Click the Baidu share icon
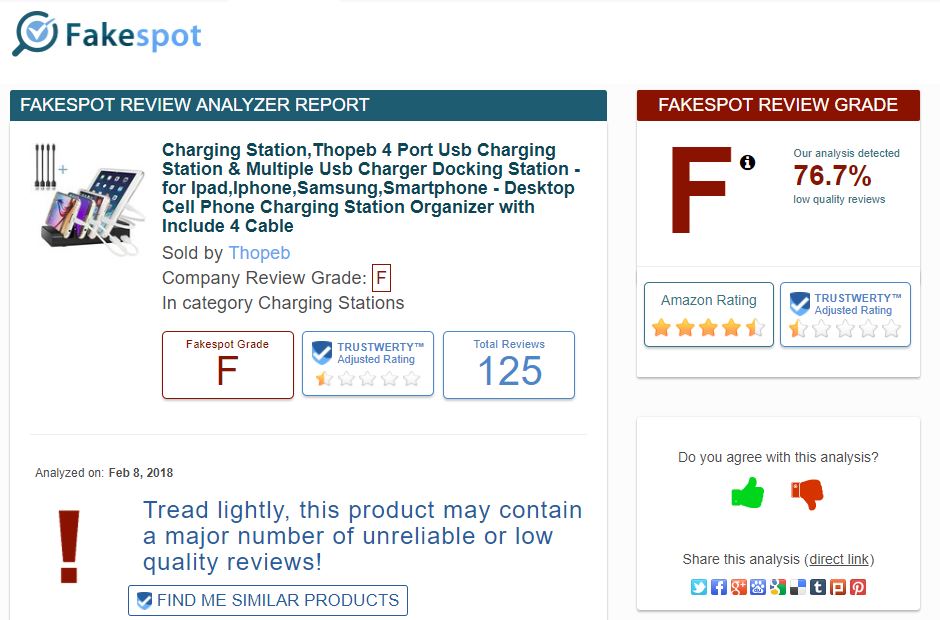 [x=758, y=587]
